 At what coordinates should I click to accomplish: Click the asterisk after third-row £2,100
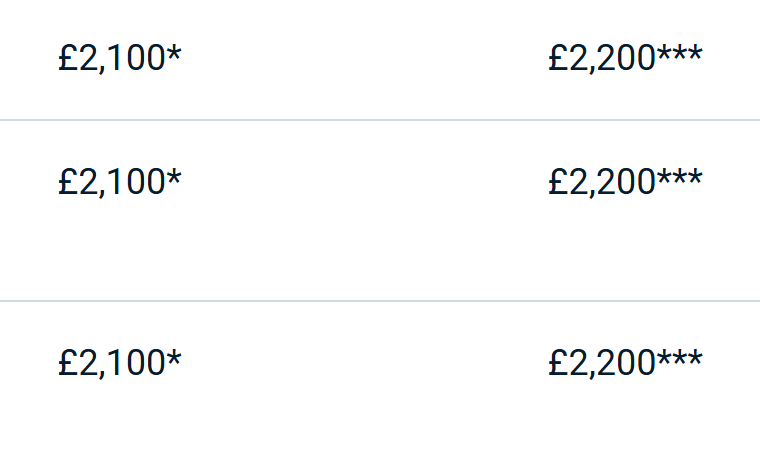(x=174, y=357)
